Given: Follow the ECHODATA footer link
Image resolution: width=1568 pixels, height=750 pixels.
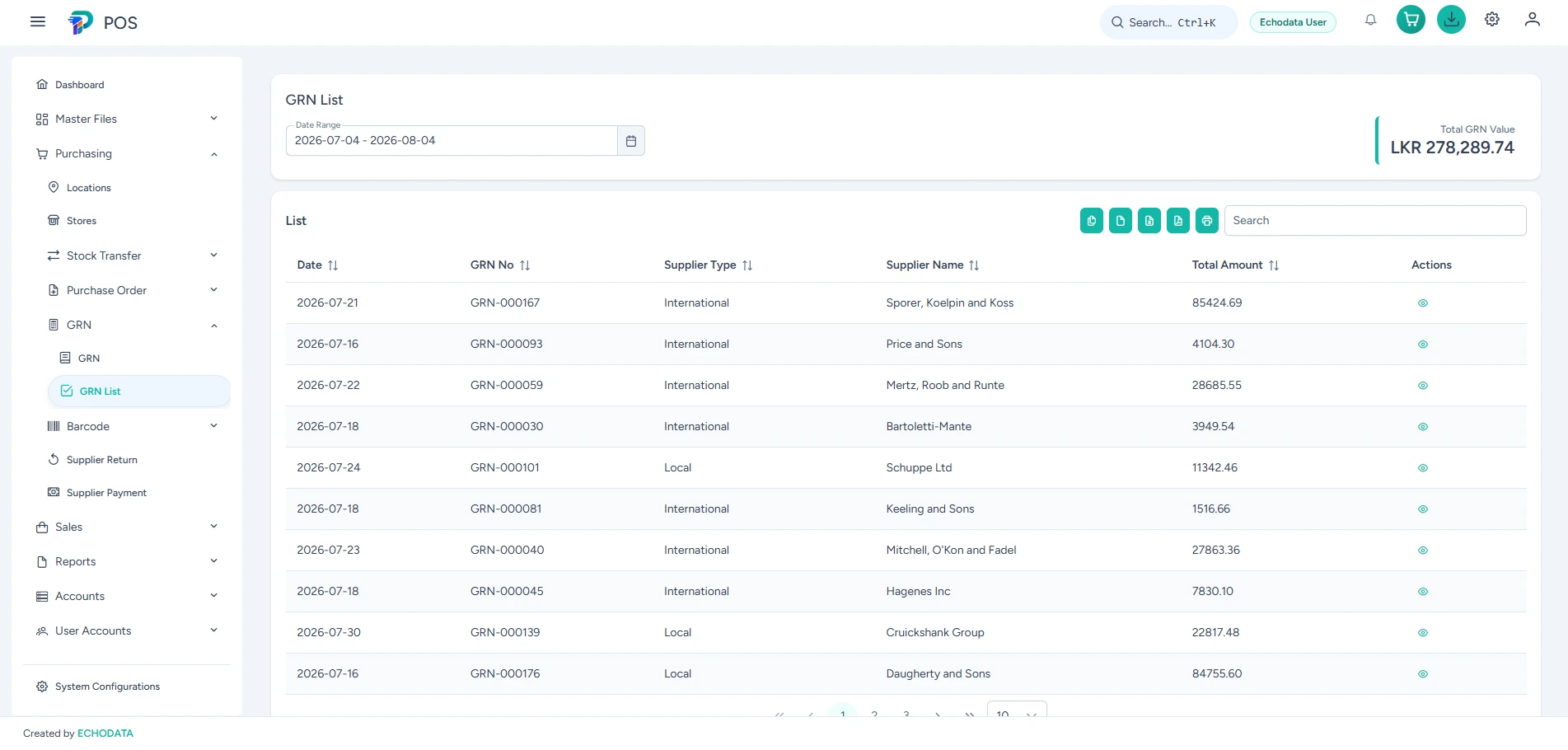Looking at the screenshot, I should click(105, 734).
